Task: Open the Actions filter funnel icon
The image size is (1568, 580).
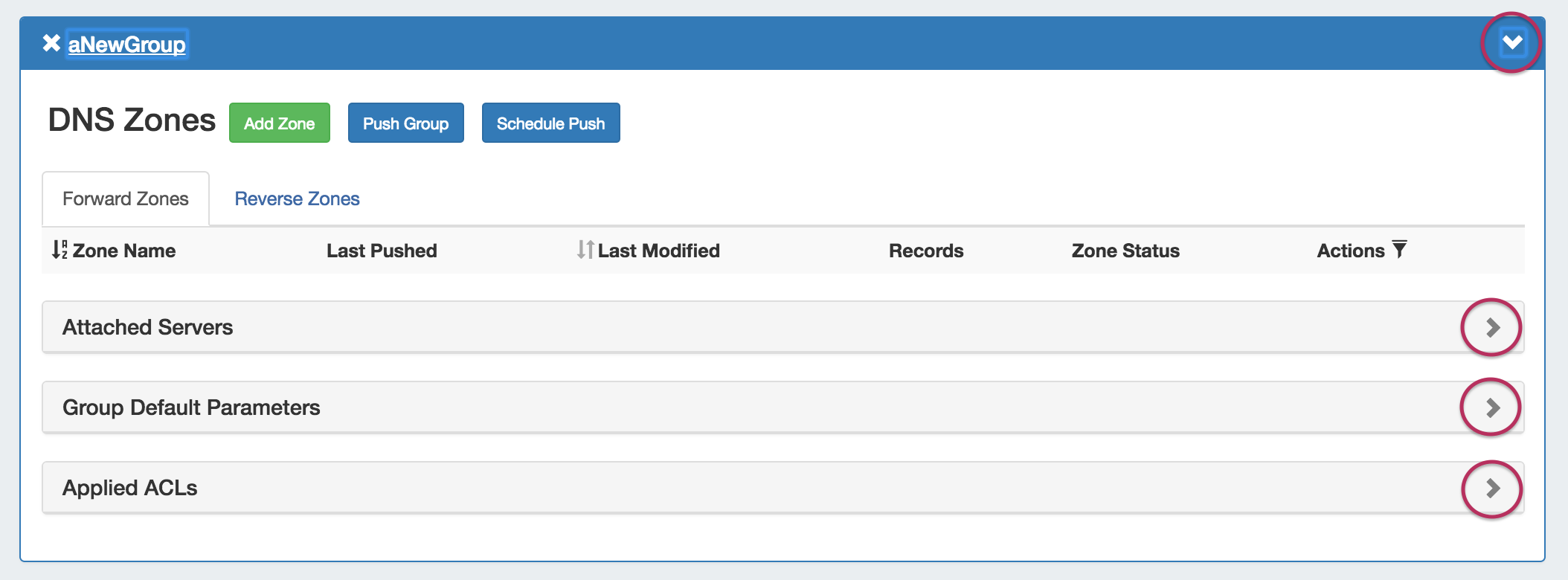Action: pos(1399,249)
